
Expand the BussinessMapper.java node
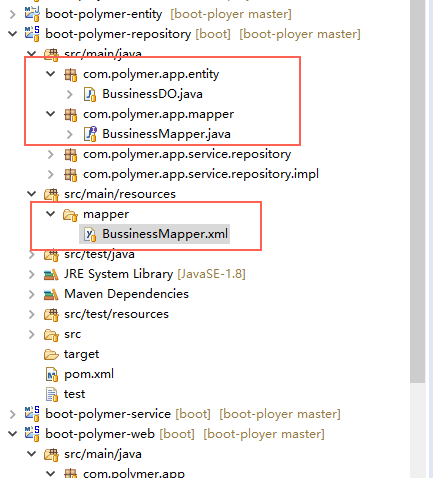coord(69,134)
